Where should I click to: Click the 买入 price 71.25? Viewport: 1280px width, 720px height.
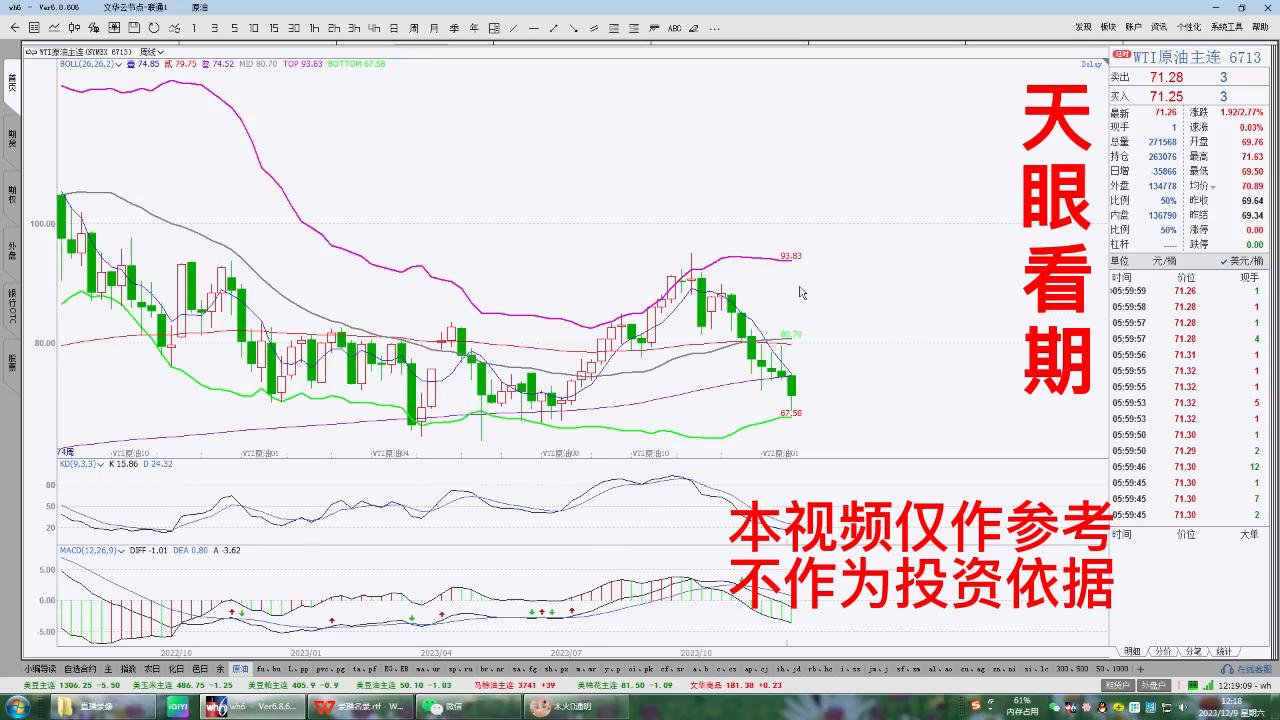[x=1166, y=96]
